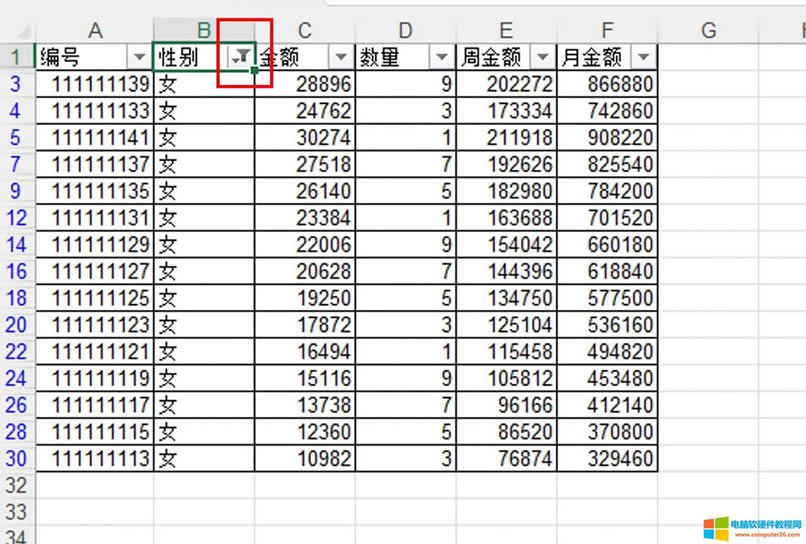Select cell containing 111111141

pos(95,137)
